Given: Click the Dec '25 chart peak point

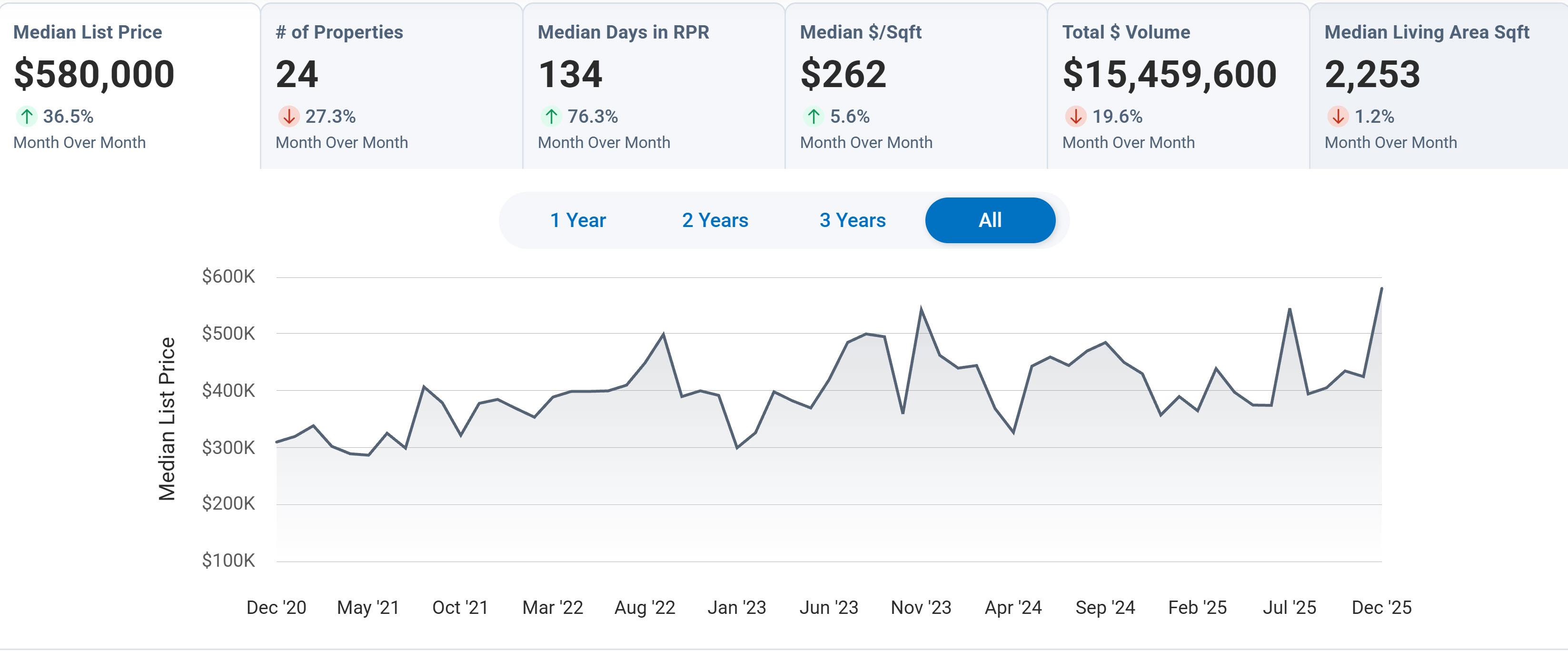Looking at the screenshot, I should click(x=1381, y=289).
